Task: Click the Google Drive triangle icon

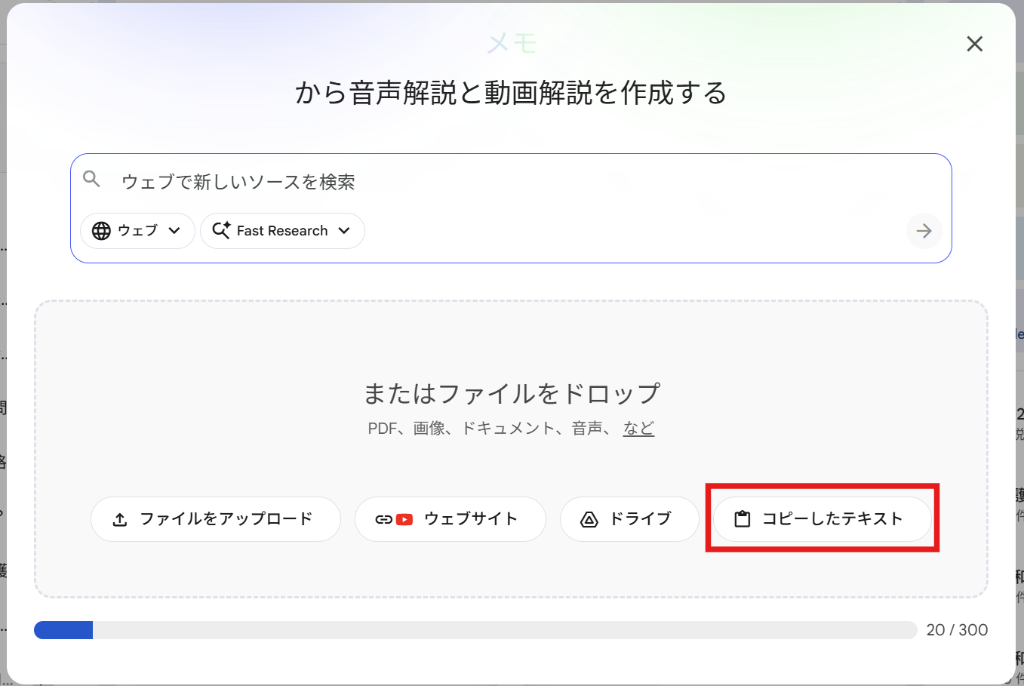Action: tap(589, 519)
